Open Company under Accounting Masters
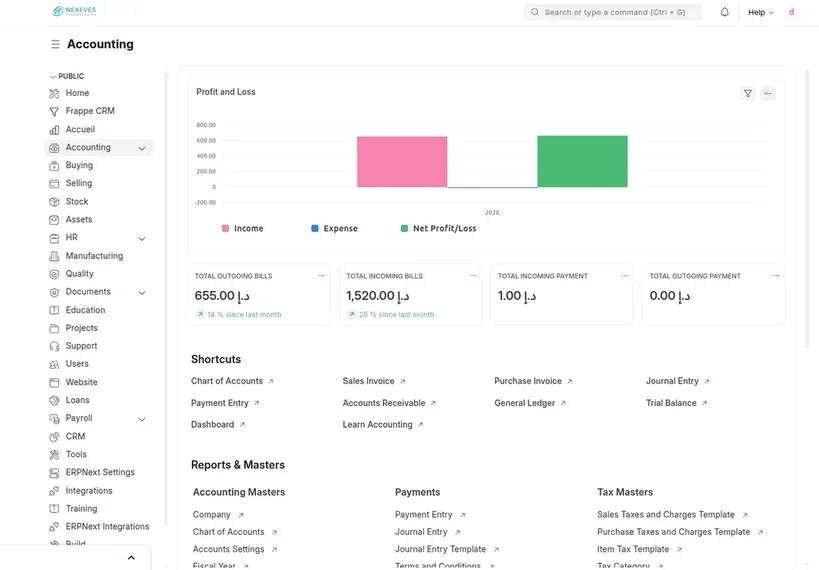The width and height of the screenshot is (819, 570). (x=218, y=515)
